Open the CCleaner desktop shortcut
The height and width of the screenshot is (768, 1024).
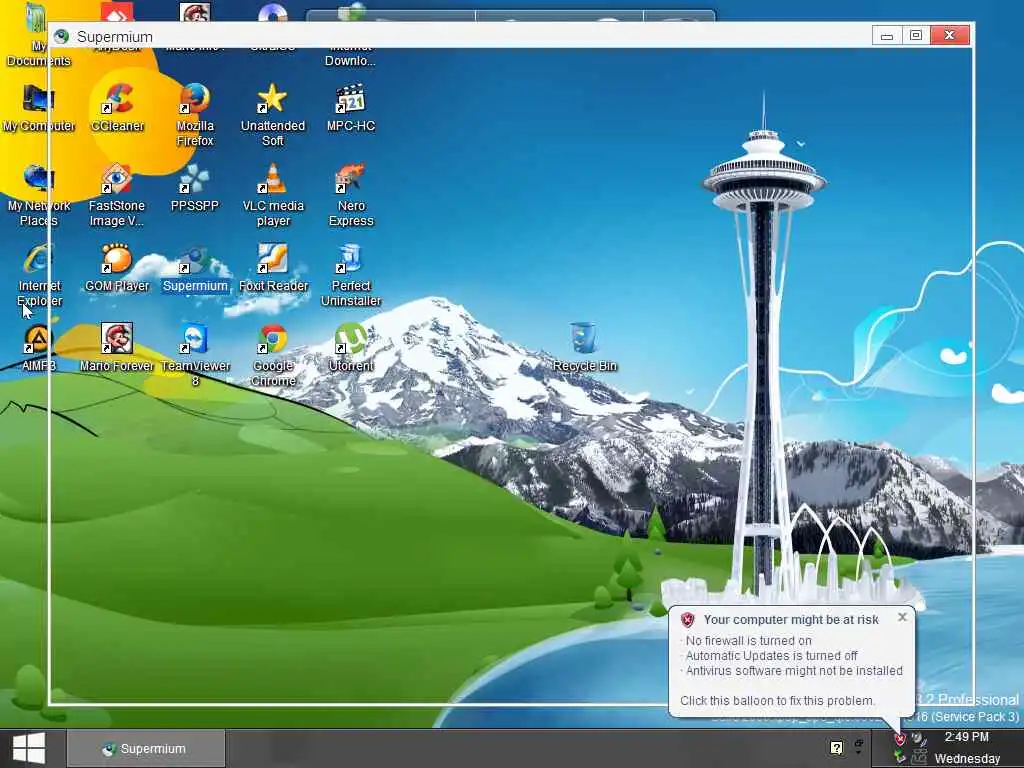point(118,108)
